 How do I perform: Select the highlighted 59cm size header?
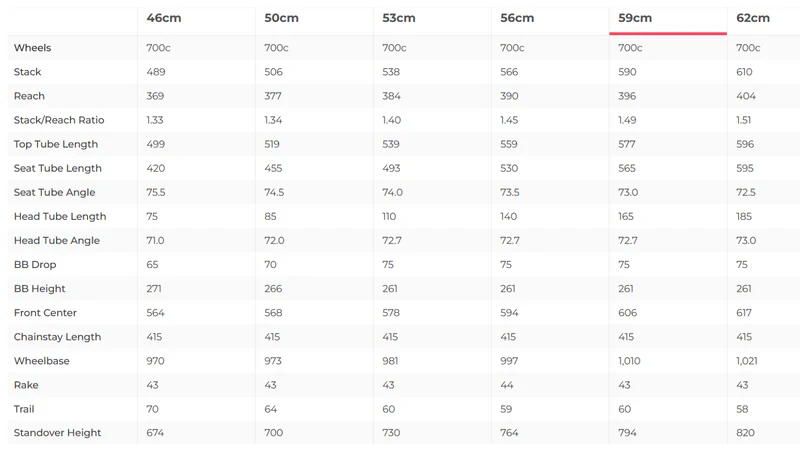[635, 18]
